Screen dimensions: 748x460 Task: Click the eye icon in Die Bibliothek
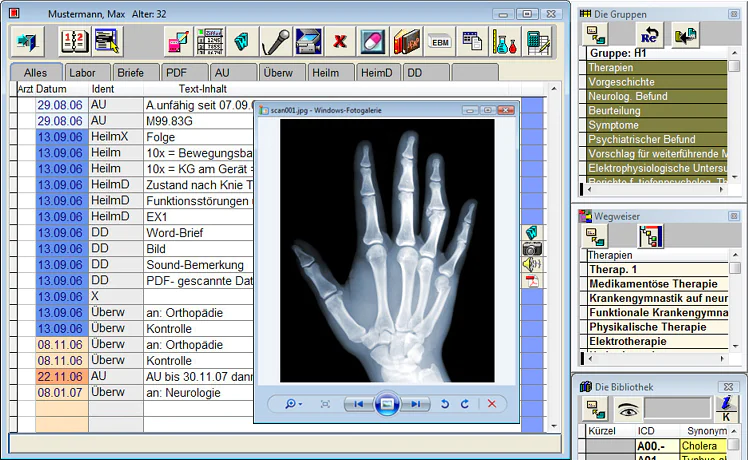628,409
